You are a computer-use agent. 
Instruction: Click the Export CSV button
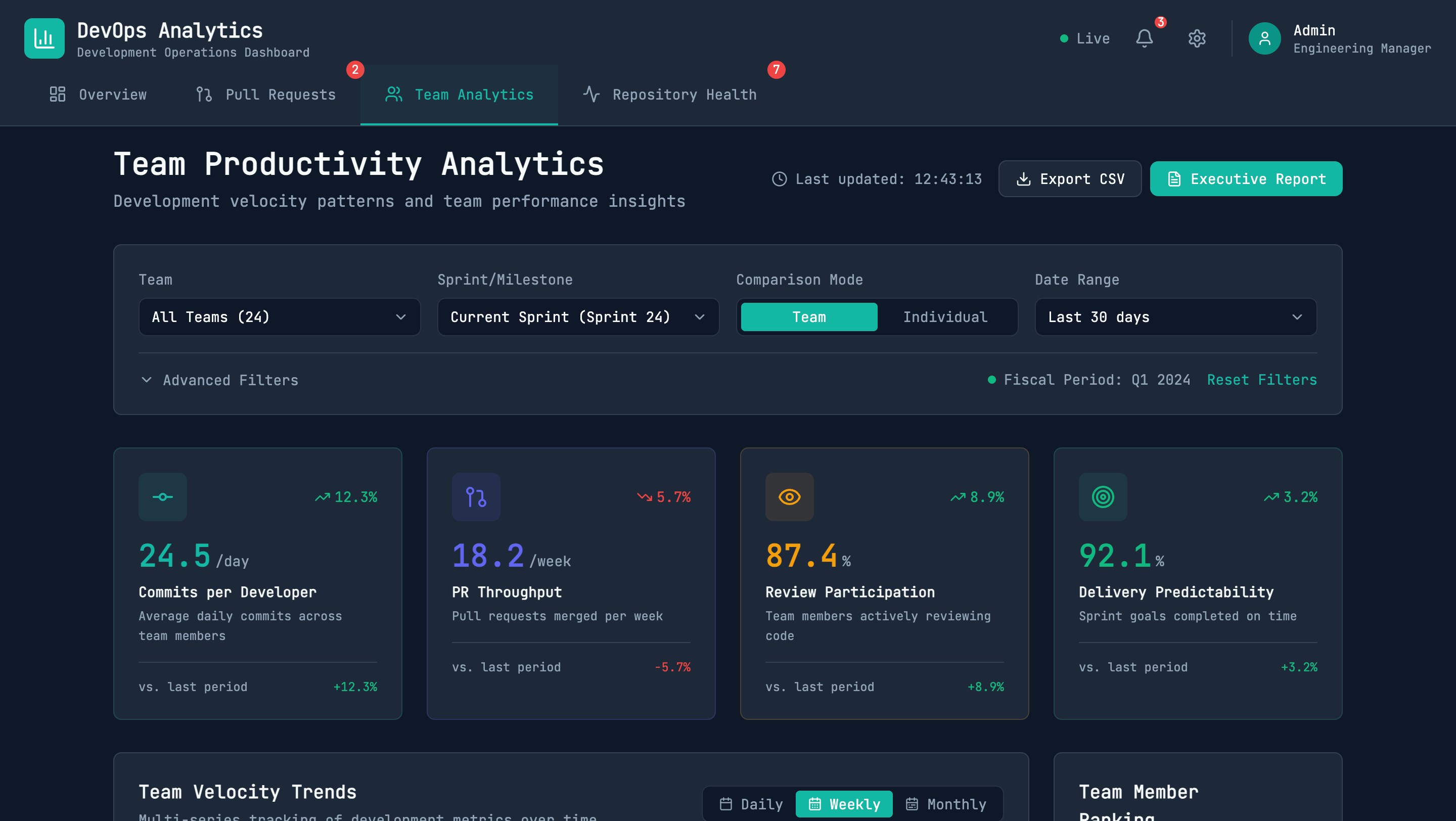coord(1069,179)
